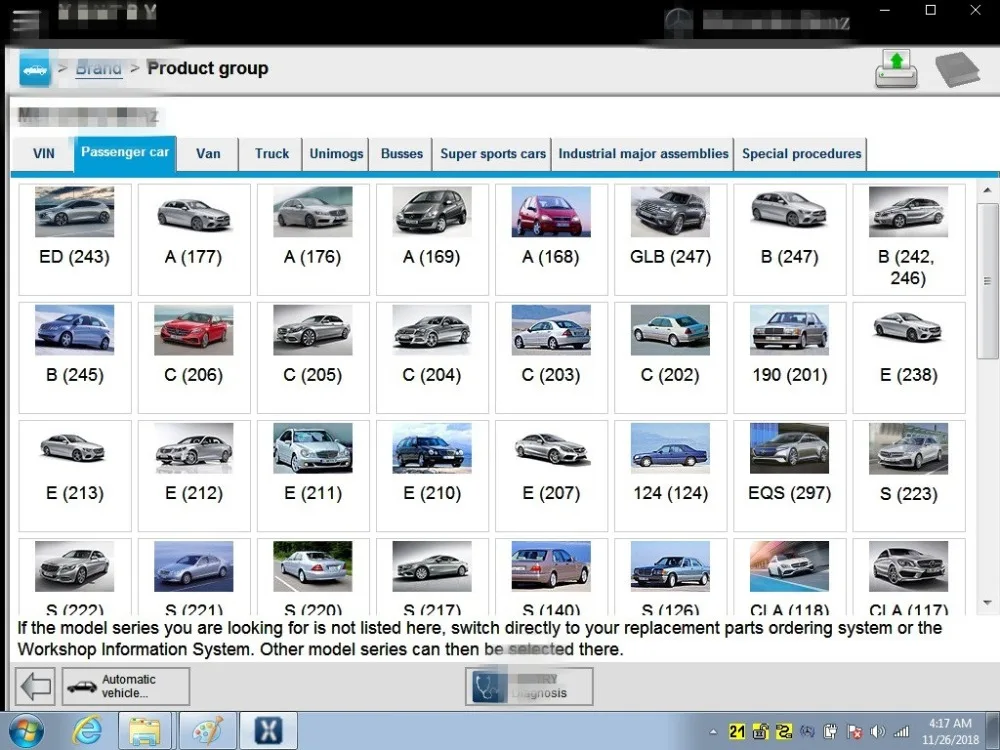Open the hamburger menu icon

[26, 21]
